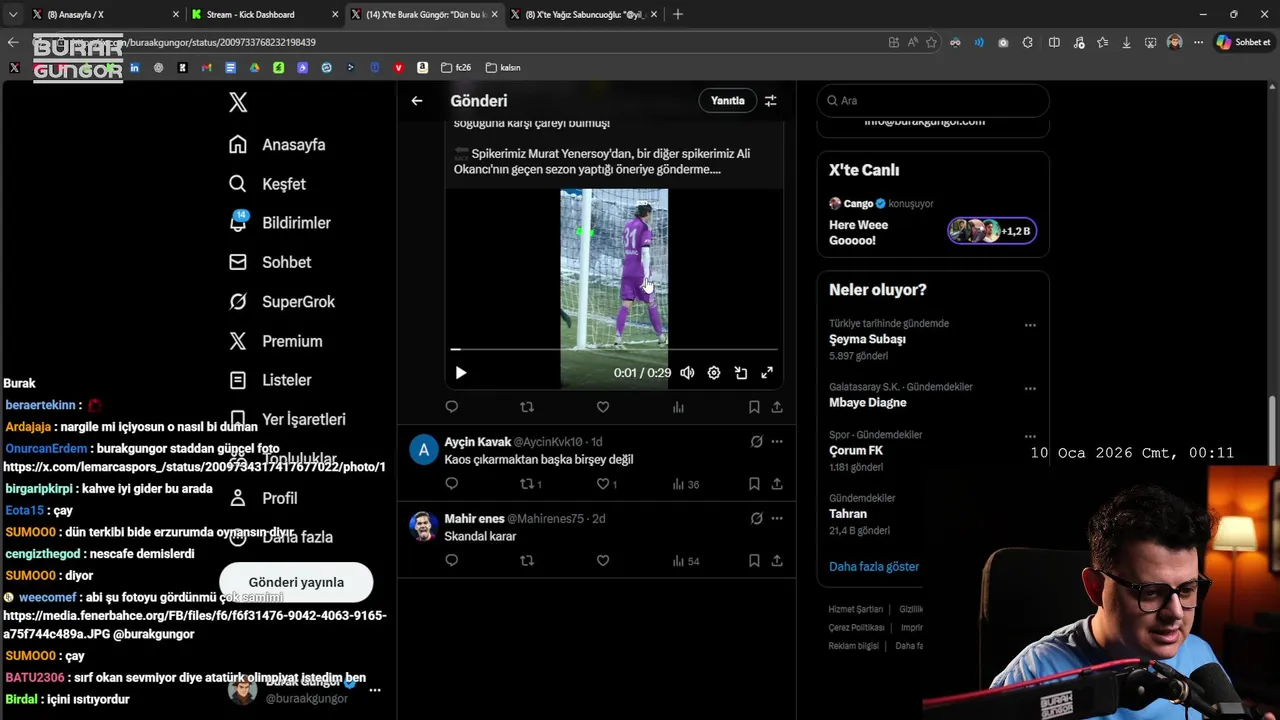Repost the main video post
The image size is (1280, 720).
[x=527, y=407]
